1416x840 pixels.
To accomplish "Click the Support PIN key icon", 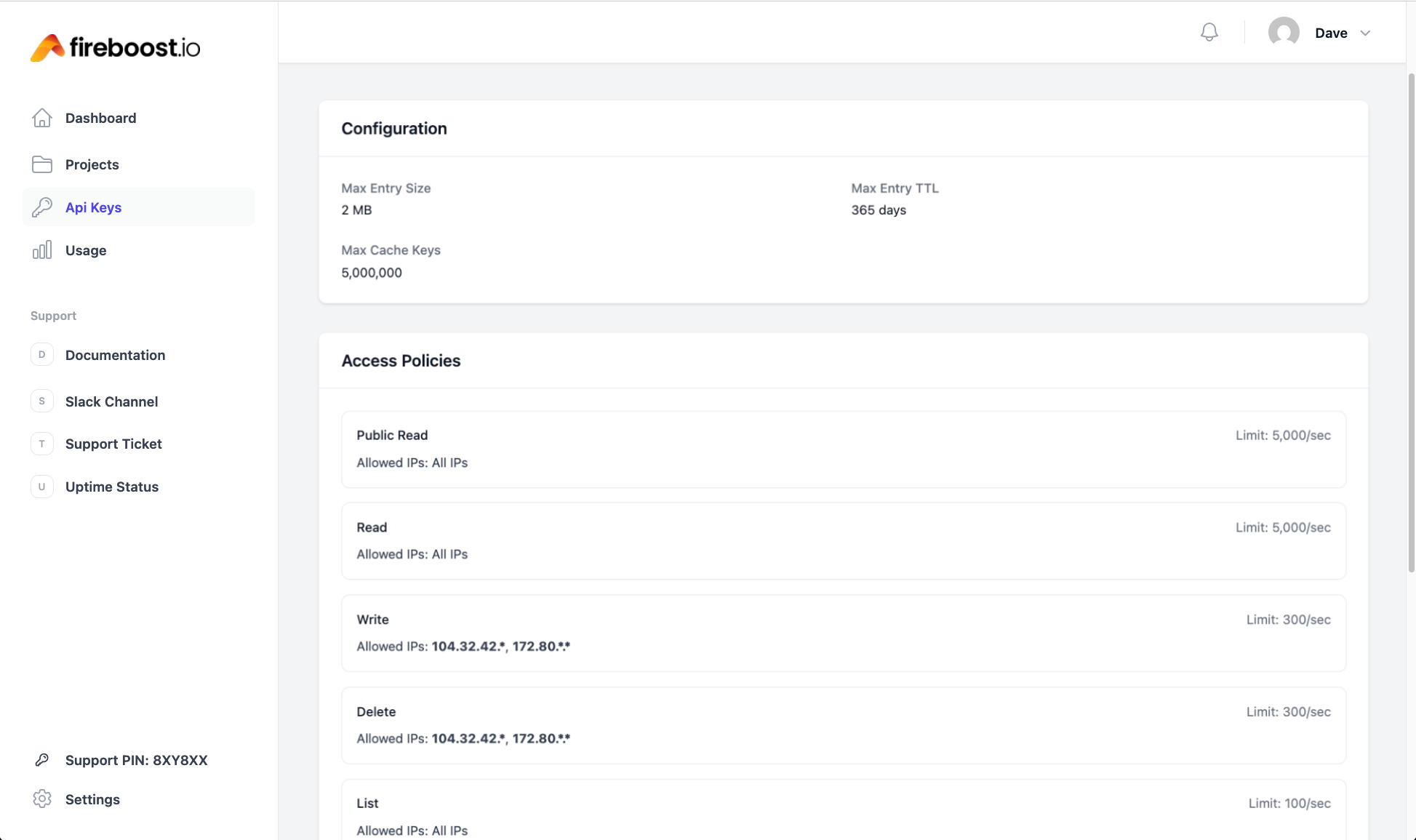I will click(x=42, y=760).
